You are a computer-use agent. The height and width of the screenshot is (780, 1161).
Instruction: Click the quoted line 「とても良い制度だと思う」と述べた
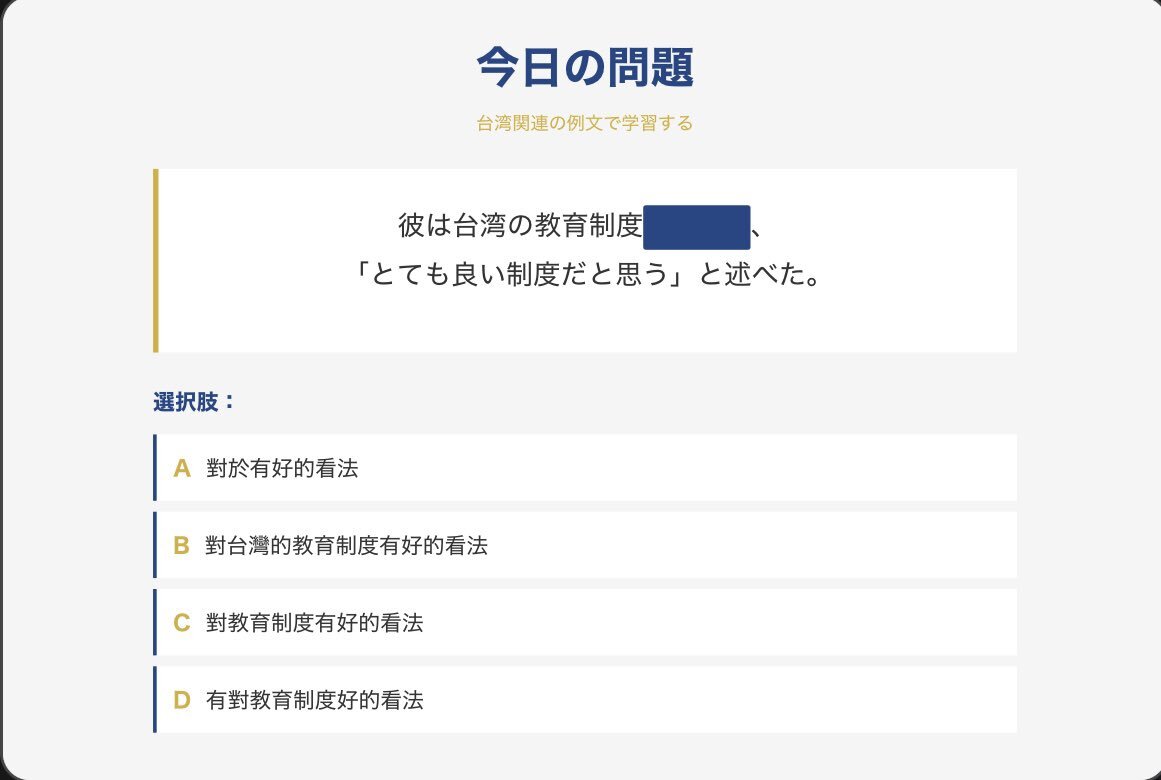click(587, 274)
